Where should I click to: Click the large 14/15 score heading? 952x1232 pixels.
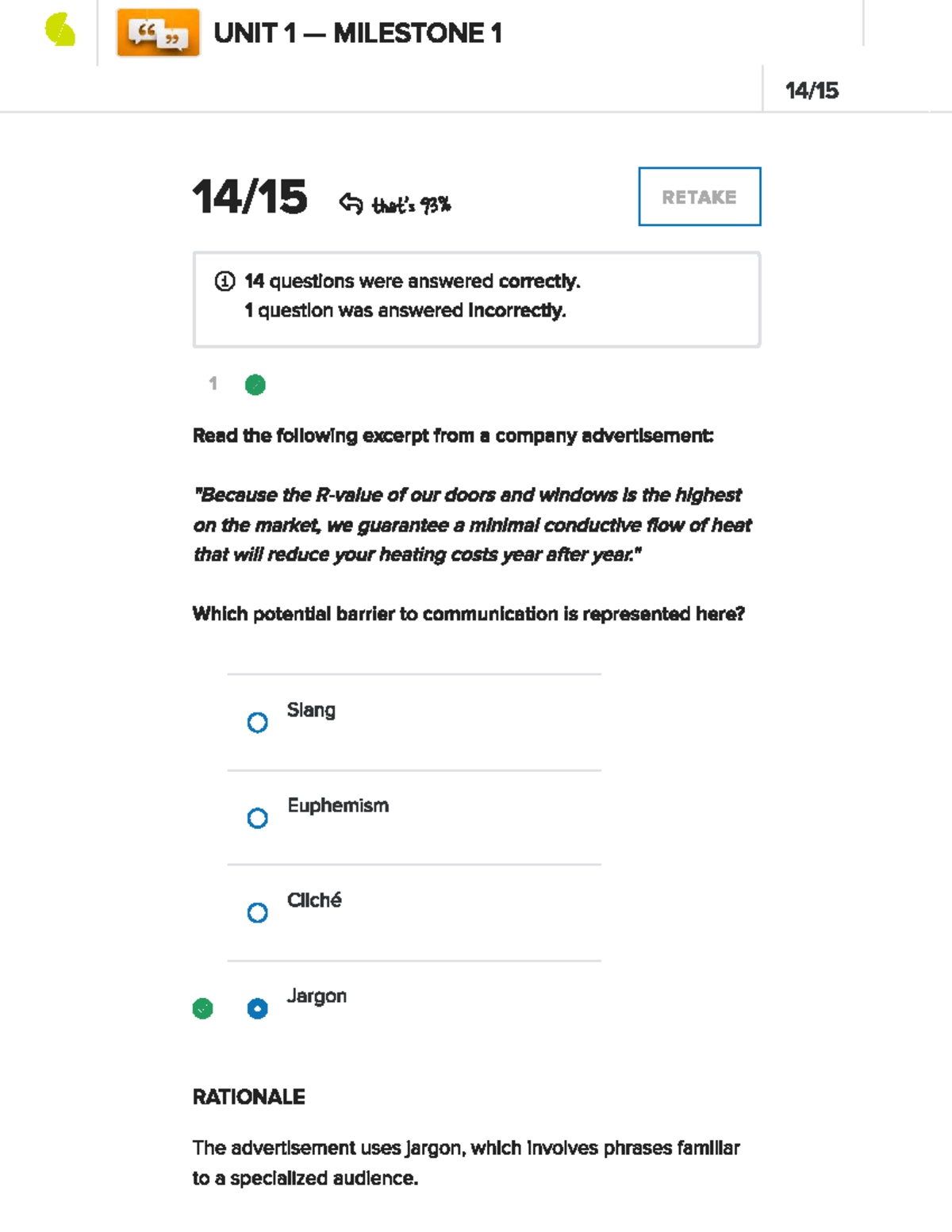[250, 197]
